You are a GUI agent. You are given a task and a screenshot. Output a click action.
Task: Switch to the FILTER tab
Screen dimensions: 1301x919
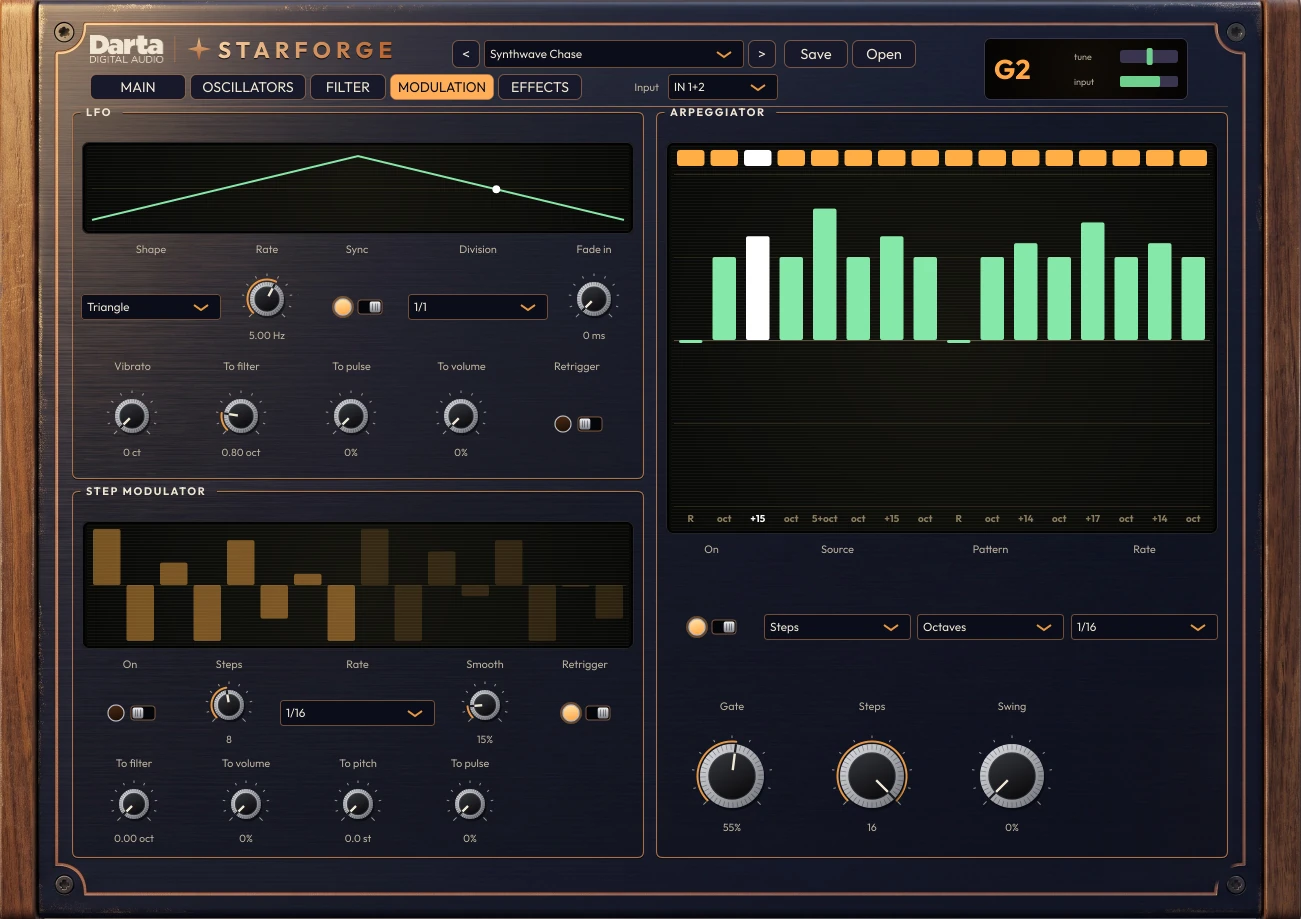(x=348, y=87)
